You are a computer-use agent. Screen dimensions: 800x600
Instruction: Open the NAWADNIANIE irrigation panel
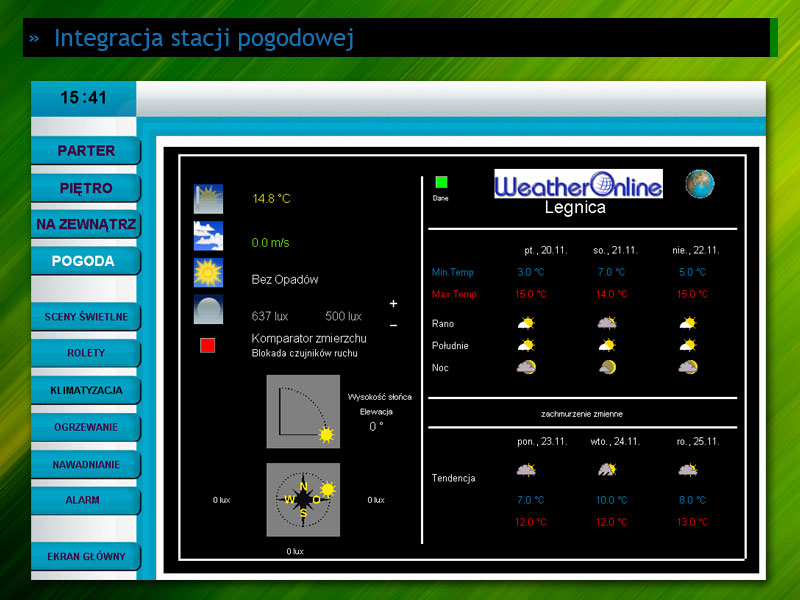(x=86, y=464)
